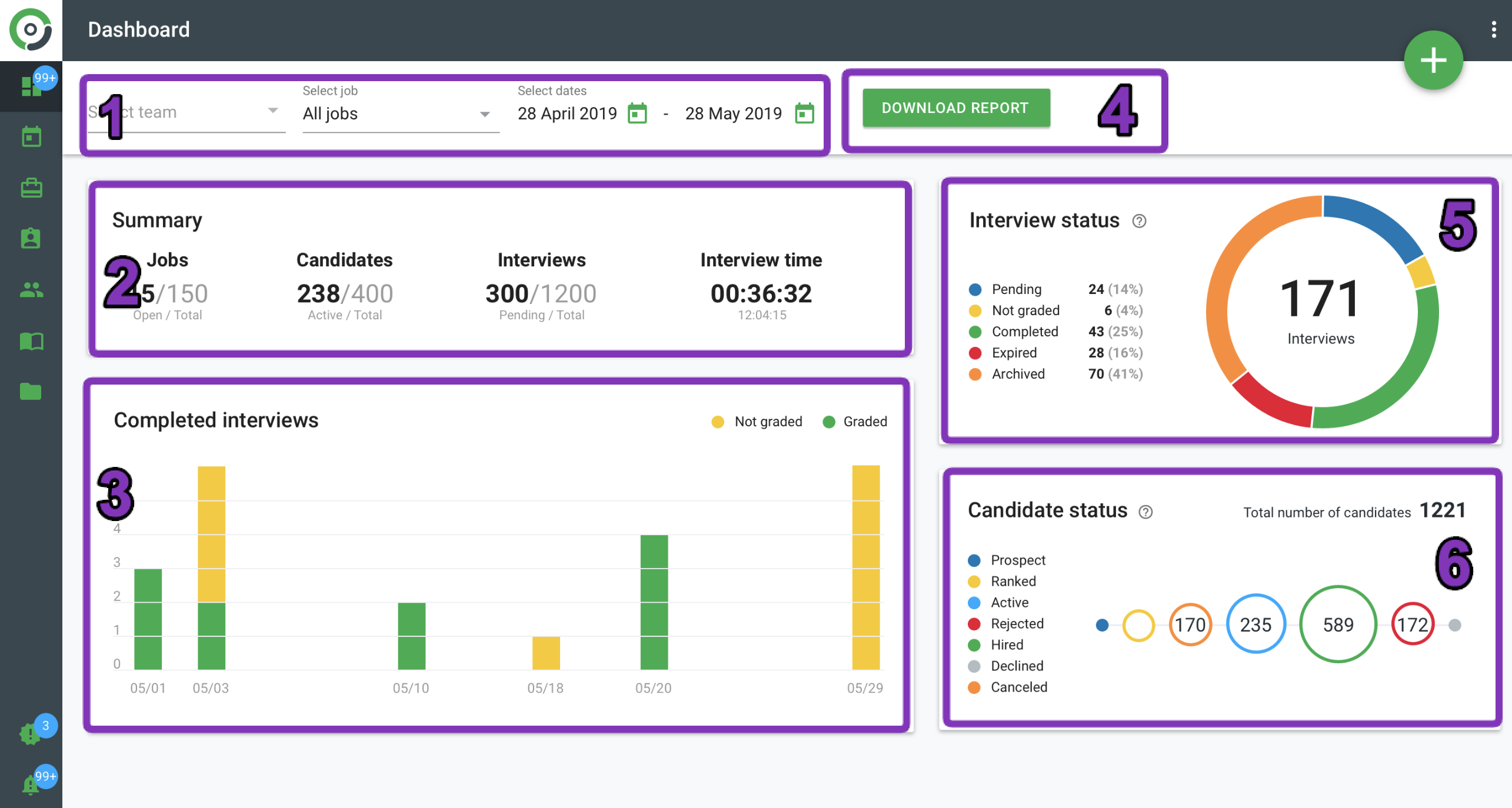Click the green 589 circle in Candidate status
This screenshot has width=1512, height=808.
(x=1337, y=625)
